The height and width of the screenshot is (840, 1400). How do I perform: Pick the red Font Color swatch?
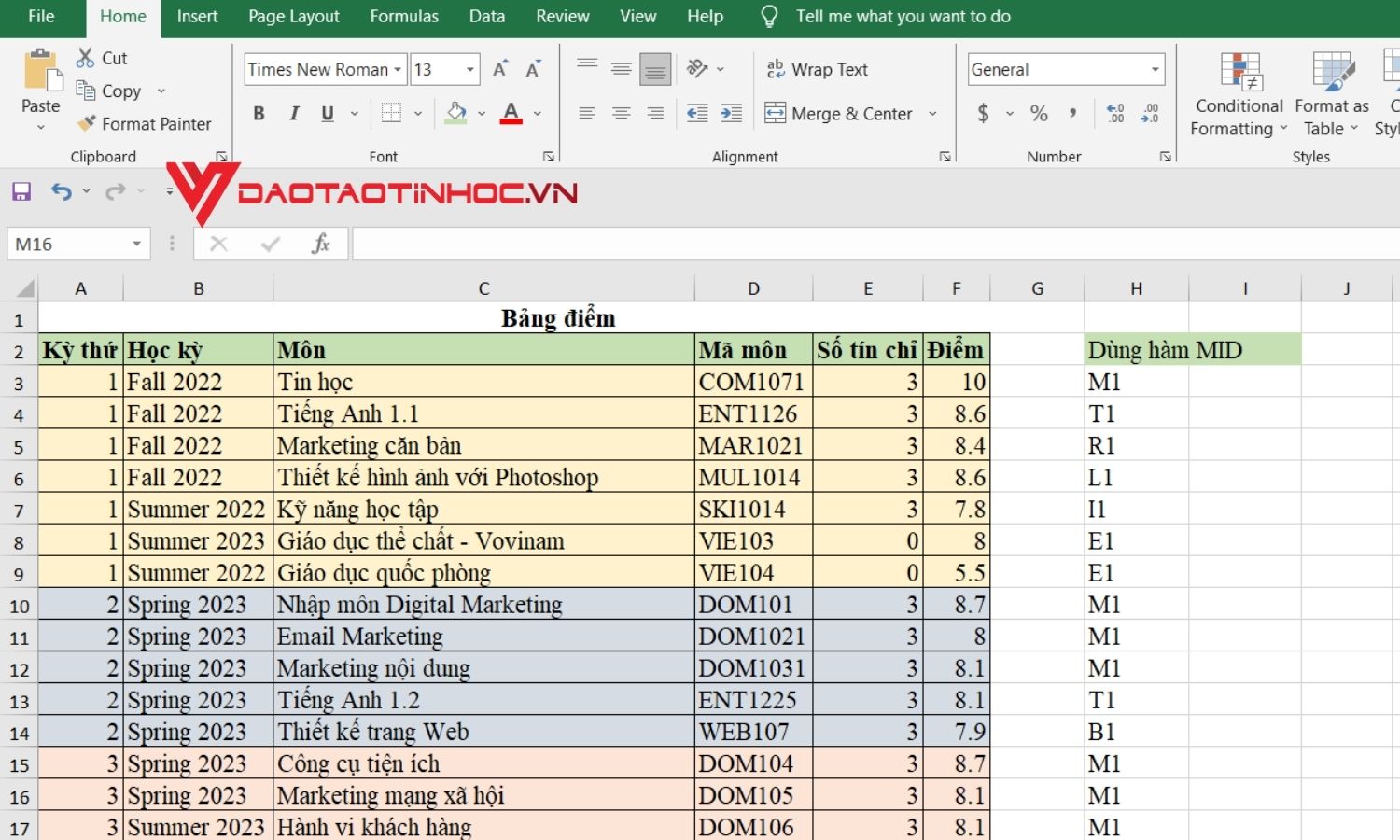[511, 113]
